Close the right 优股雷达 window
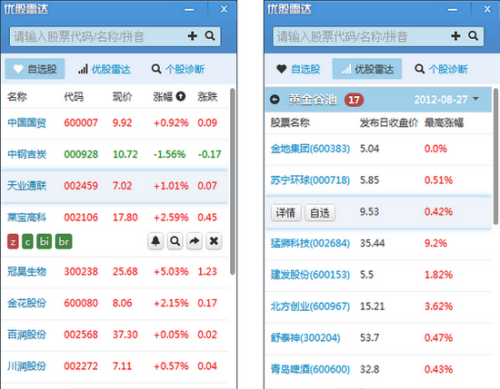This screenshot has height=389, width=500. pos(487,9)
